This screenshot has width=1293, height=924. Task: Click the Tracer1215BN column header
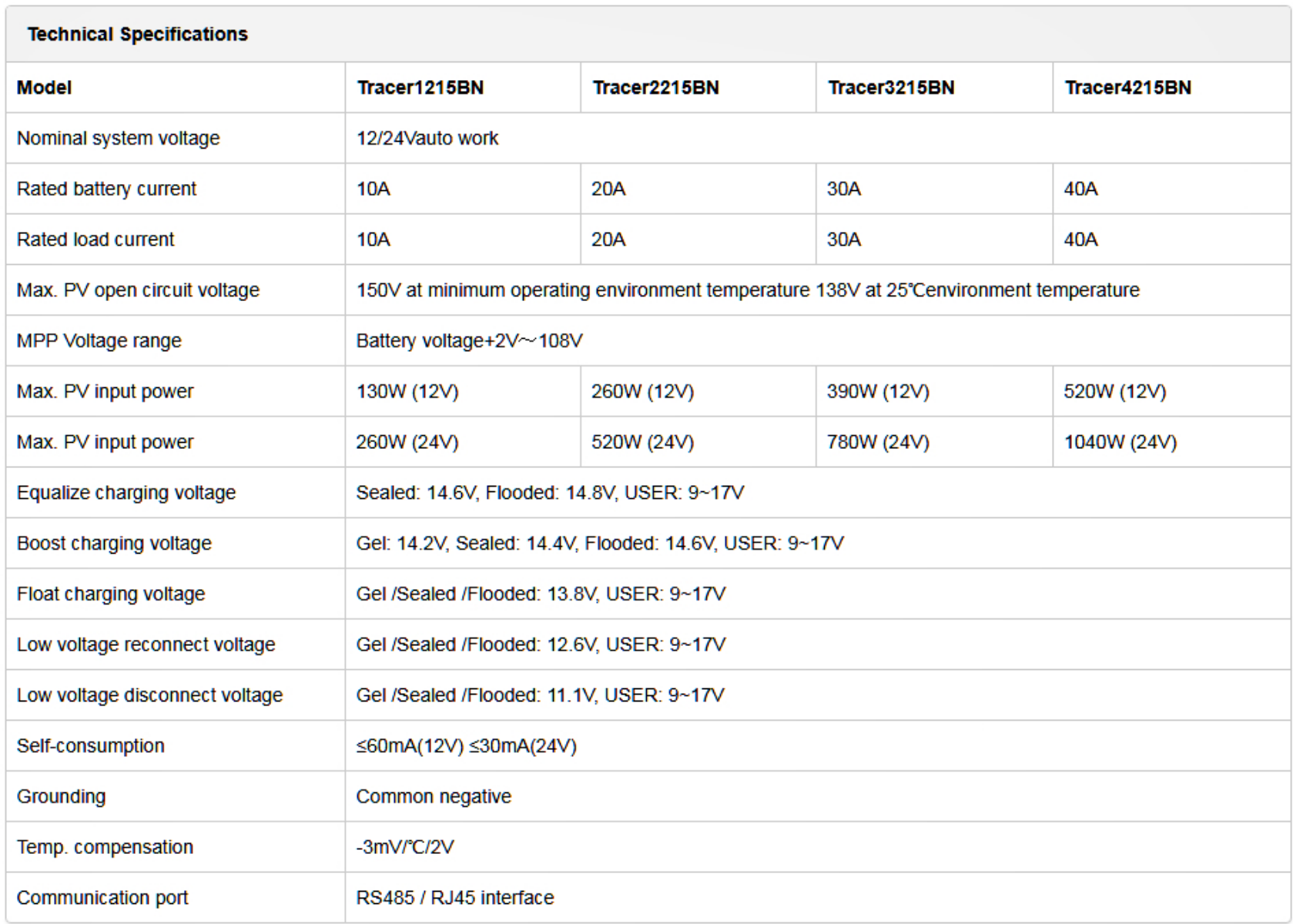[x=420, y=88]
